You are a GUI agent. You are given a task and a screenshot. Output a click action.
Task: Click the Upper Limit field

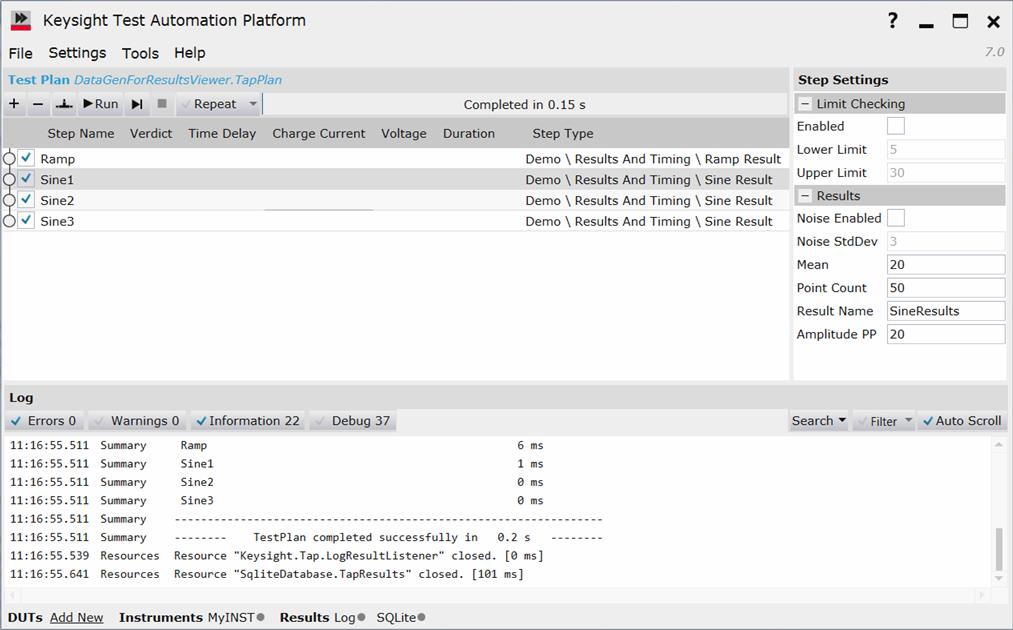(946, 173)
